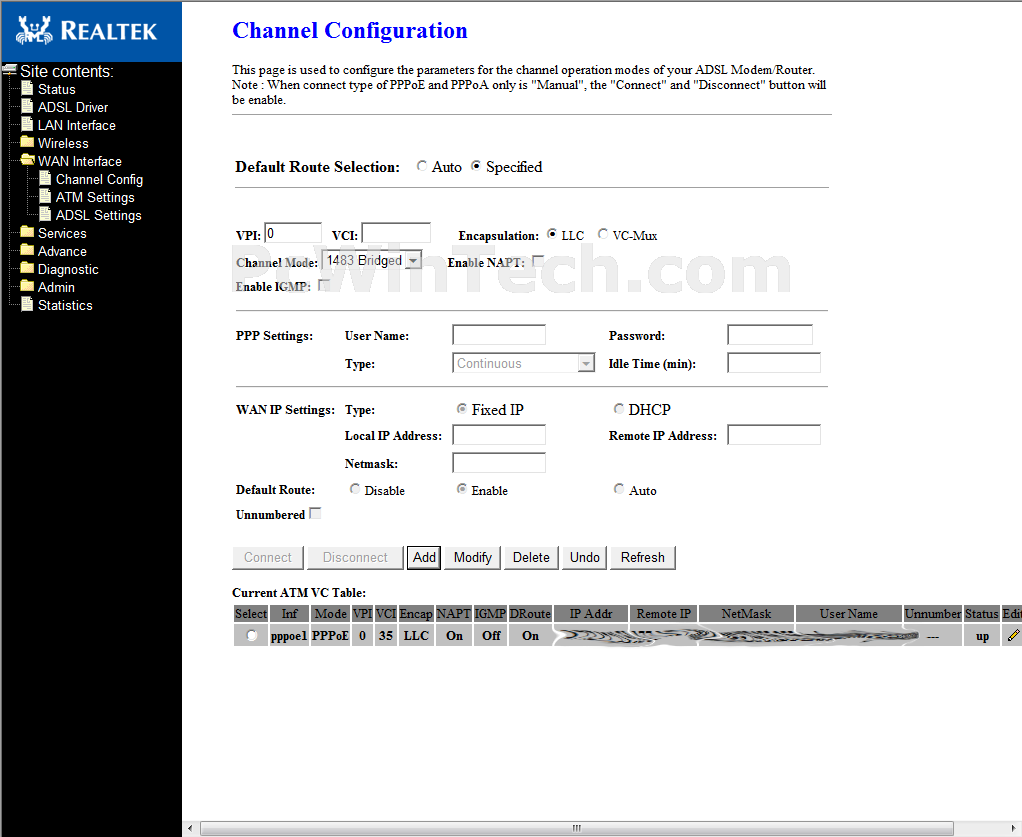Go to ADSL Driver page
Screen dimensions: 1022x837
(x=73, y=108)
